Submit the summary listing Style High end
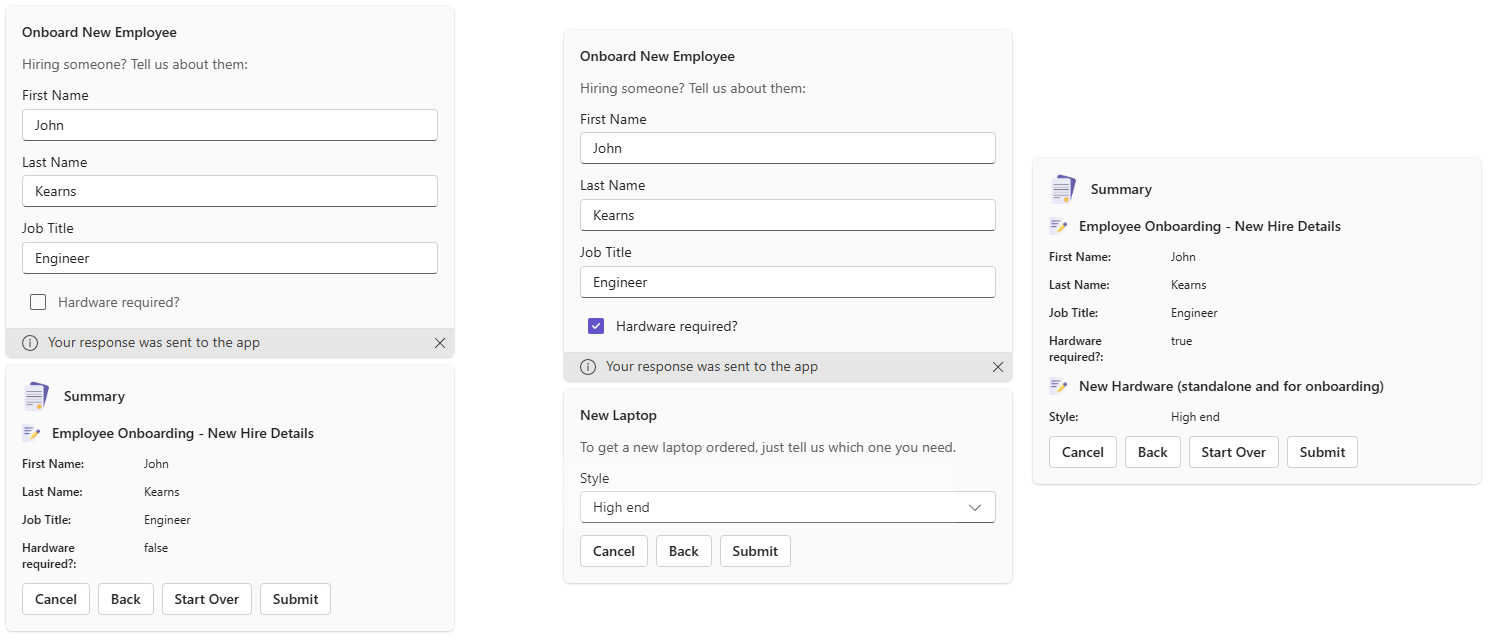Viewport: 1507px width, 641px height. [1322, 452]
